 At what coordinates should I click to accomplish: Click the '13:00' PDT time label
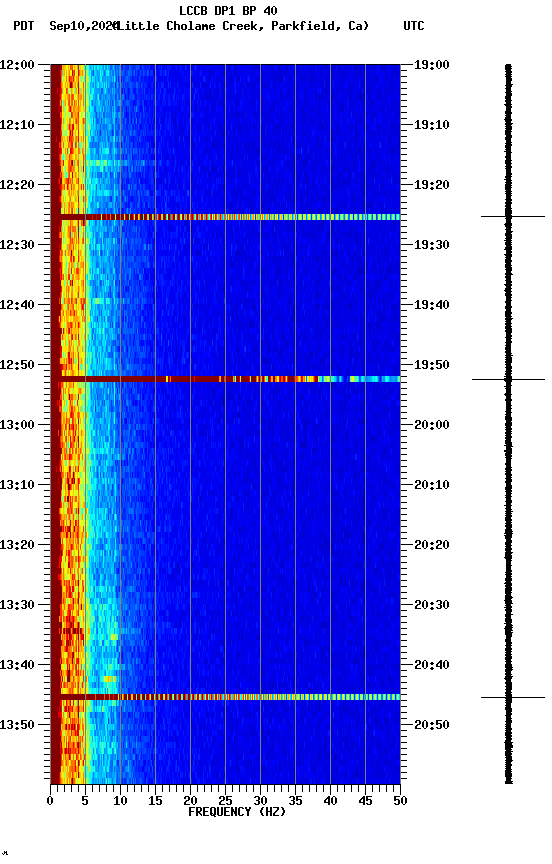point(17,425)
